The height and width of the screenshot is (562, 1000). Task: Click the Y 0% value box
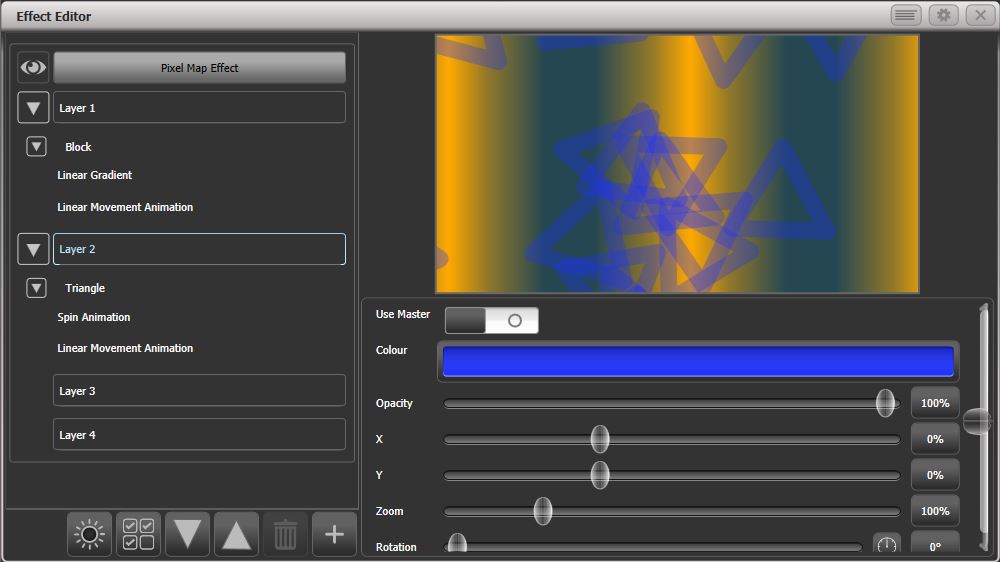(935, 475)
